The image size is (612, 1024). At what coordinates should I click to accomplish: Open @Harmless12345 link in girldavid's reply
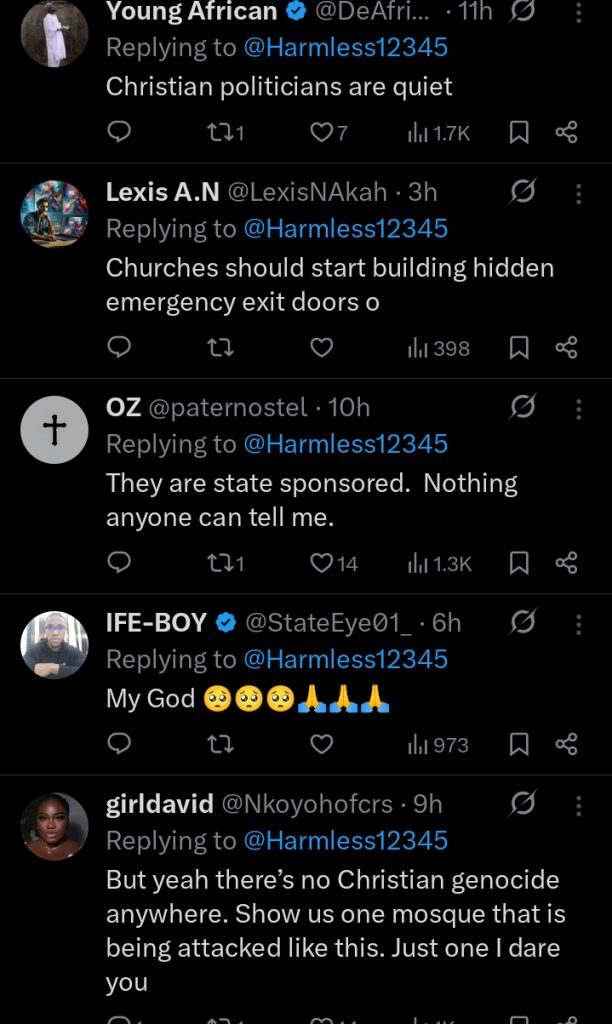click(345, 840)
